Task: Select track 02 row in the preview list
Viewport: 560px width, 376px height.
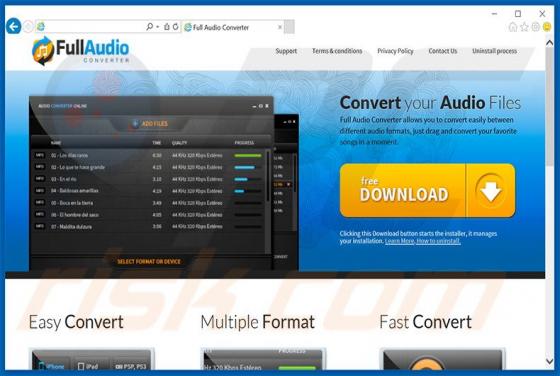Action: tap(149, 167)
